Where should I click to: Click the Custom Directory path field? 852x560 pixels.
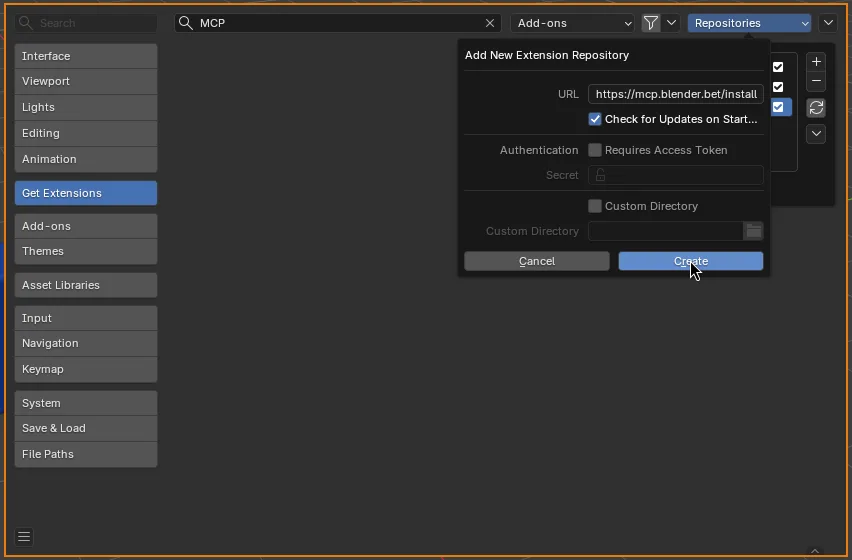tap(666, 231)
